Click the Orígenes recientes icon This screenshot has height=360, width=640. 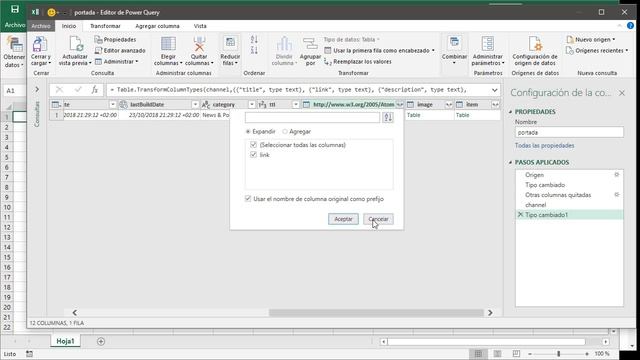pos(570,51)
